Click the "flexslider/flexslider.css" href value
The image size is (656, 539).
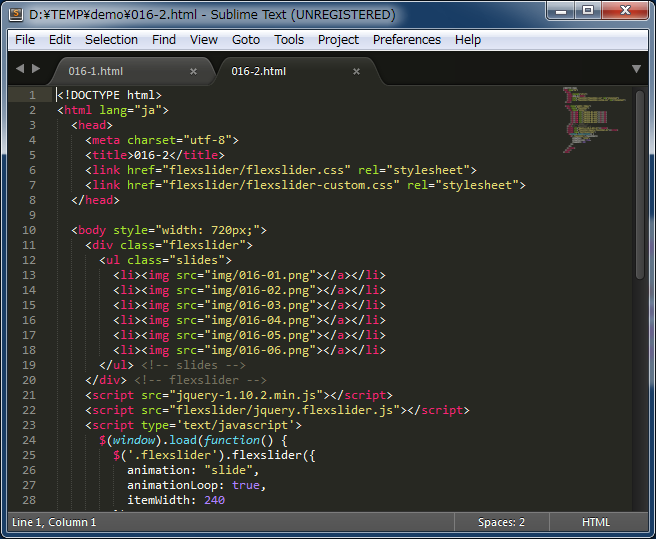point(256,170)
